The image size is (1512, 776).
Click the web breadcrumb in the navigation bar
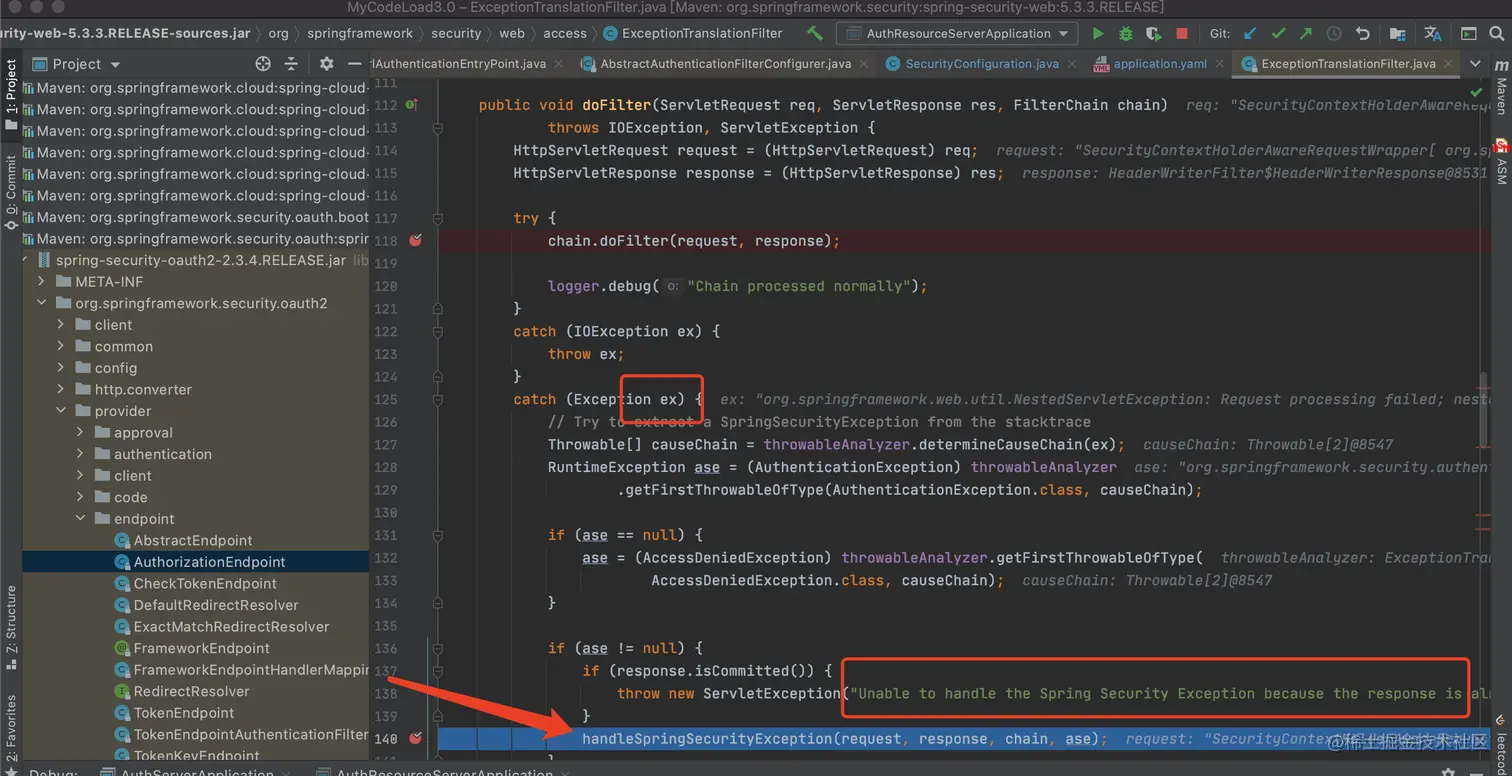512,33
